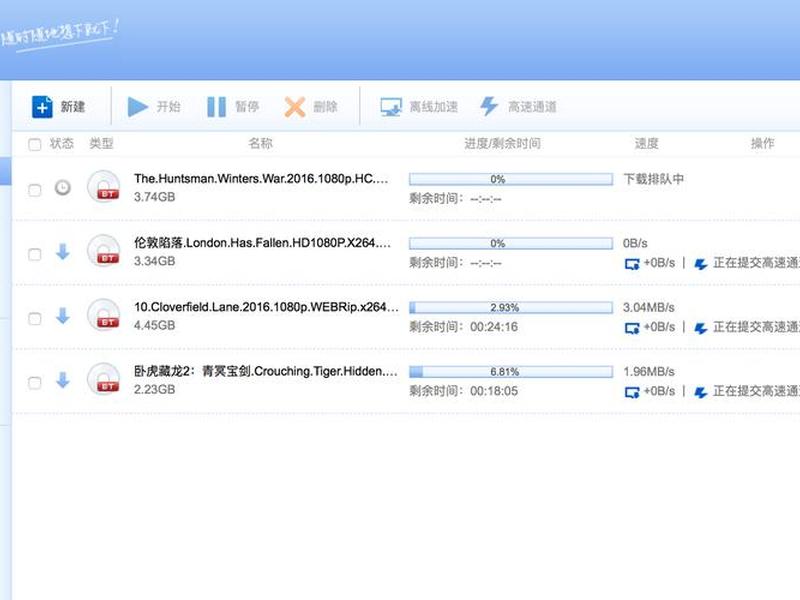Toggle the select-all checkbox in header

(35, 144)
